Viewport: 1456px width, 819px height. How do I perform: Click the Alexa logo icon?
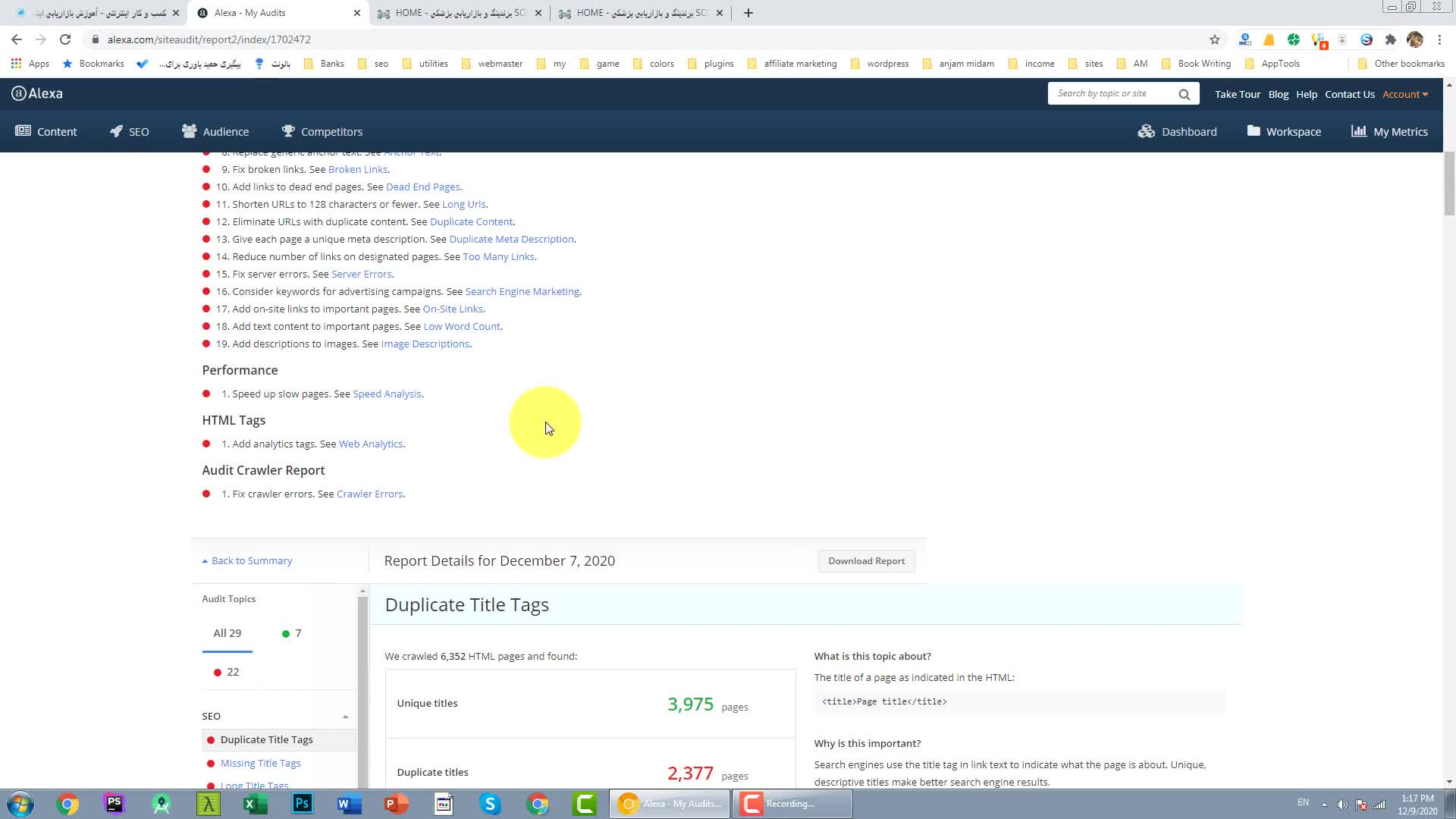tap(19, 93)
